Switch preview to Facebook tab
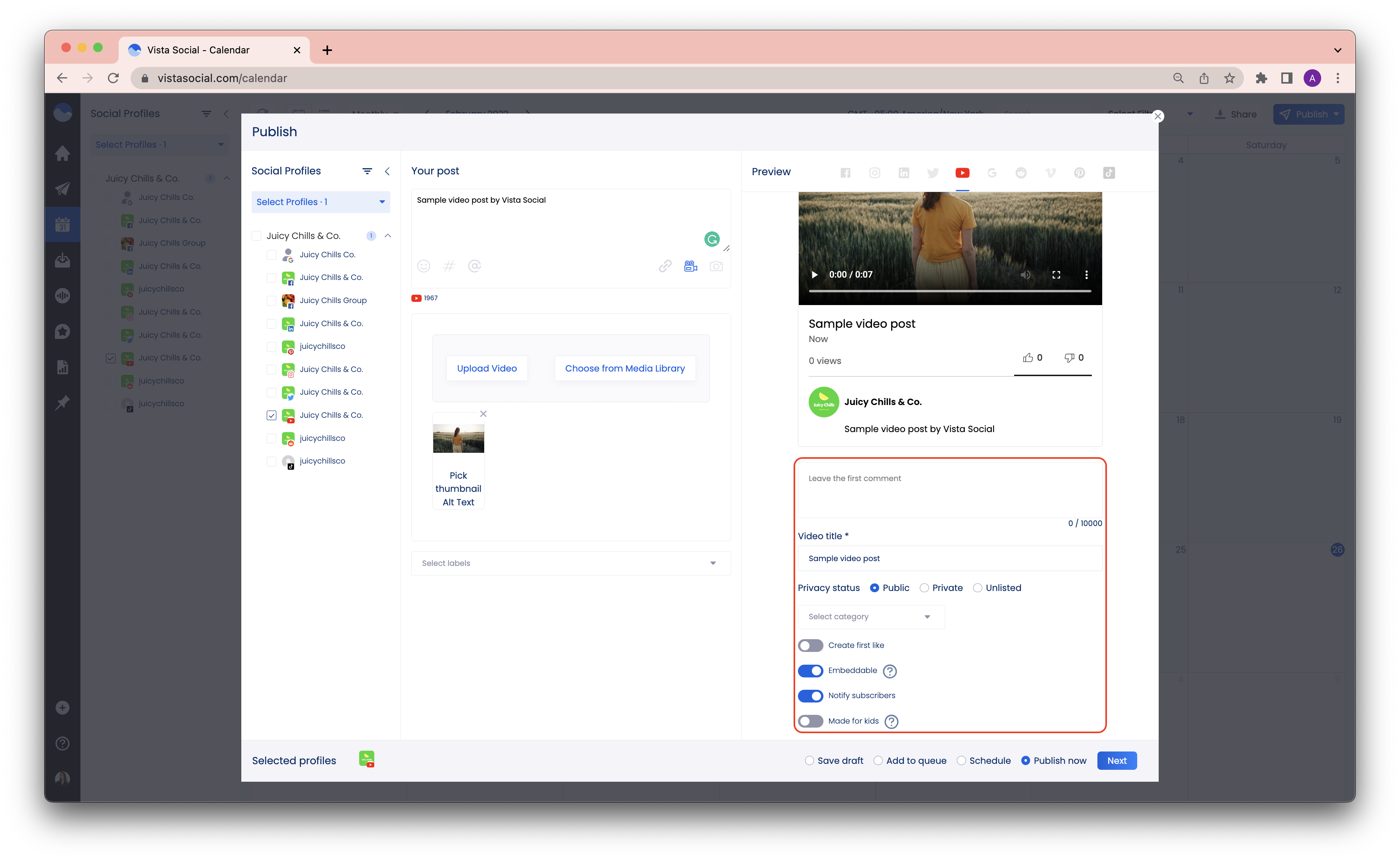The width and height of the screenshot is (1400, 861). coord(845,172)
